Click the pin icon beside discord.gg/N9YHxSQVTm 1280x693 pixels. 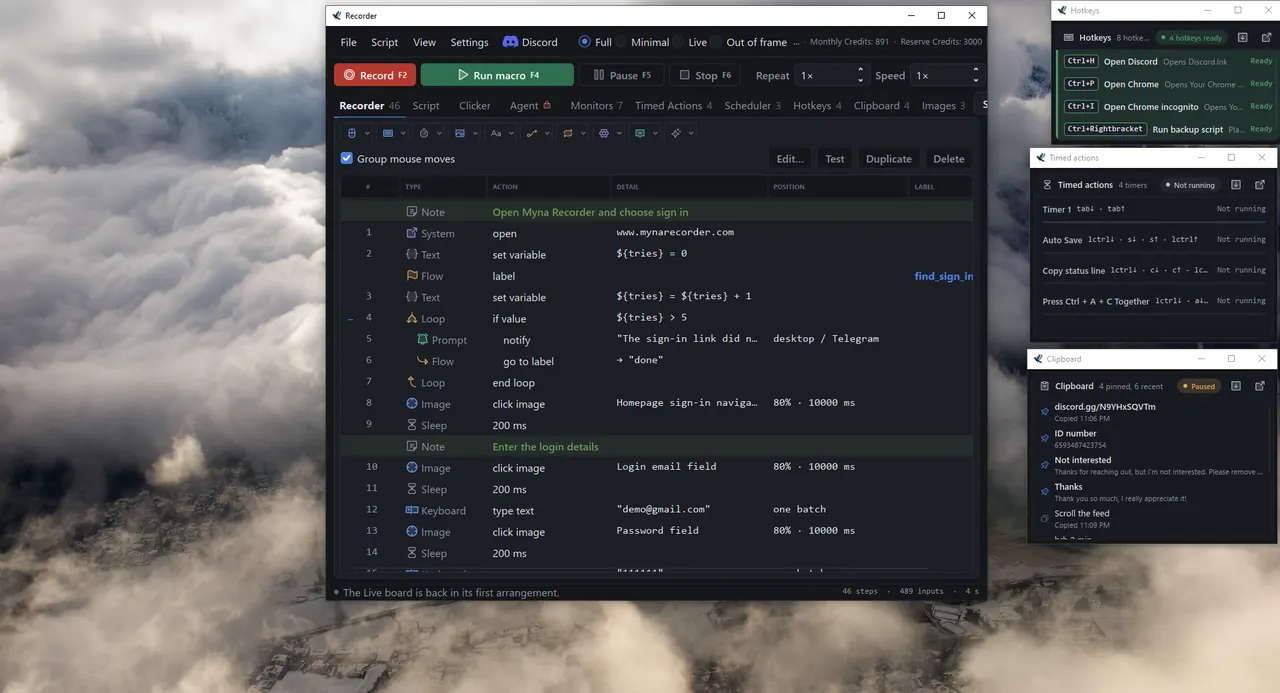click(x=1045, y=411)
